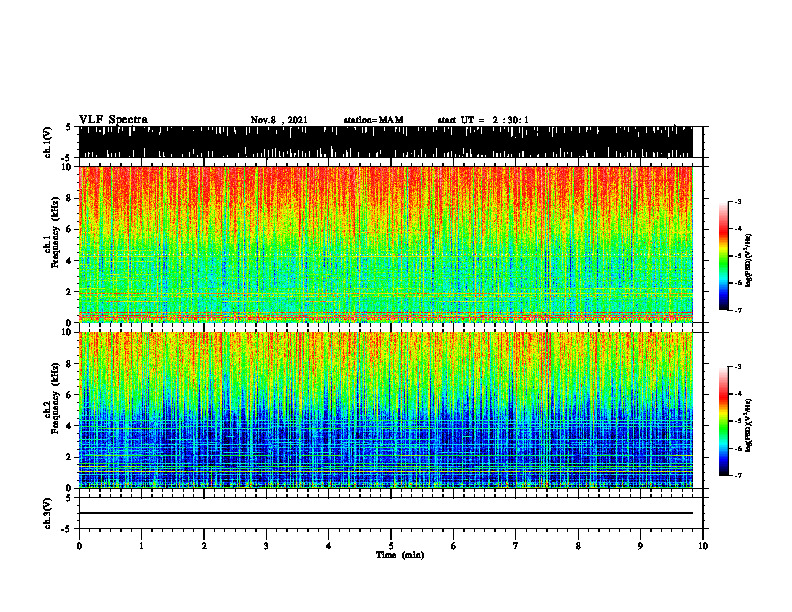Click time axis tick label "6"
The height and width of the screenshot is (612, 792).
(454, 546)
